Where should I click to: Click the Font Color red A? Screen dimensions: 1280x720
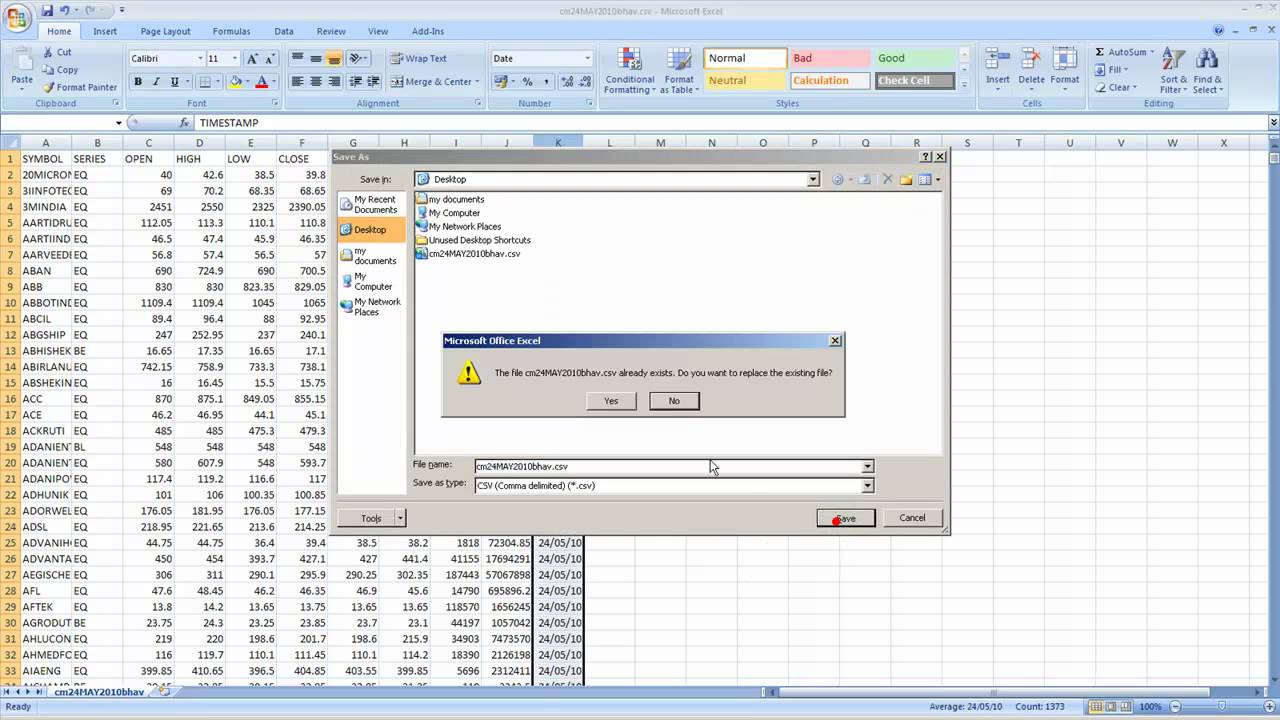(262, 82)
